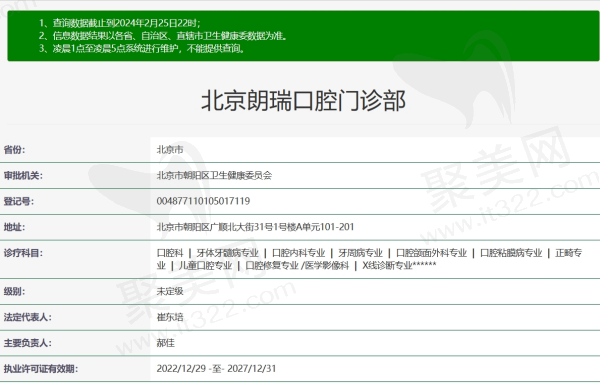Select 口腔科 in the departments list
Screen dimensions: 600x383
point(170,253)
